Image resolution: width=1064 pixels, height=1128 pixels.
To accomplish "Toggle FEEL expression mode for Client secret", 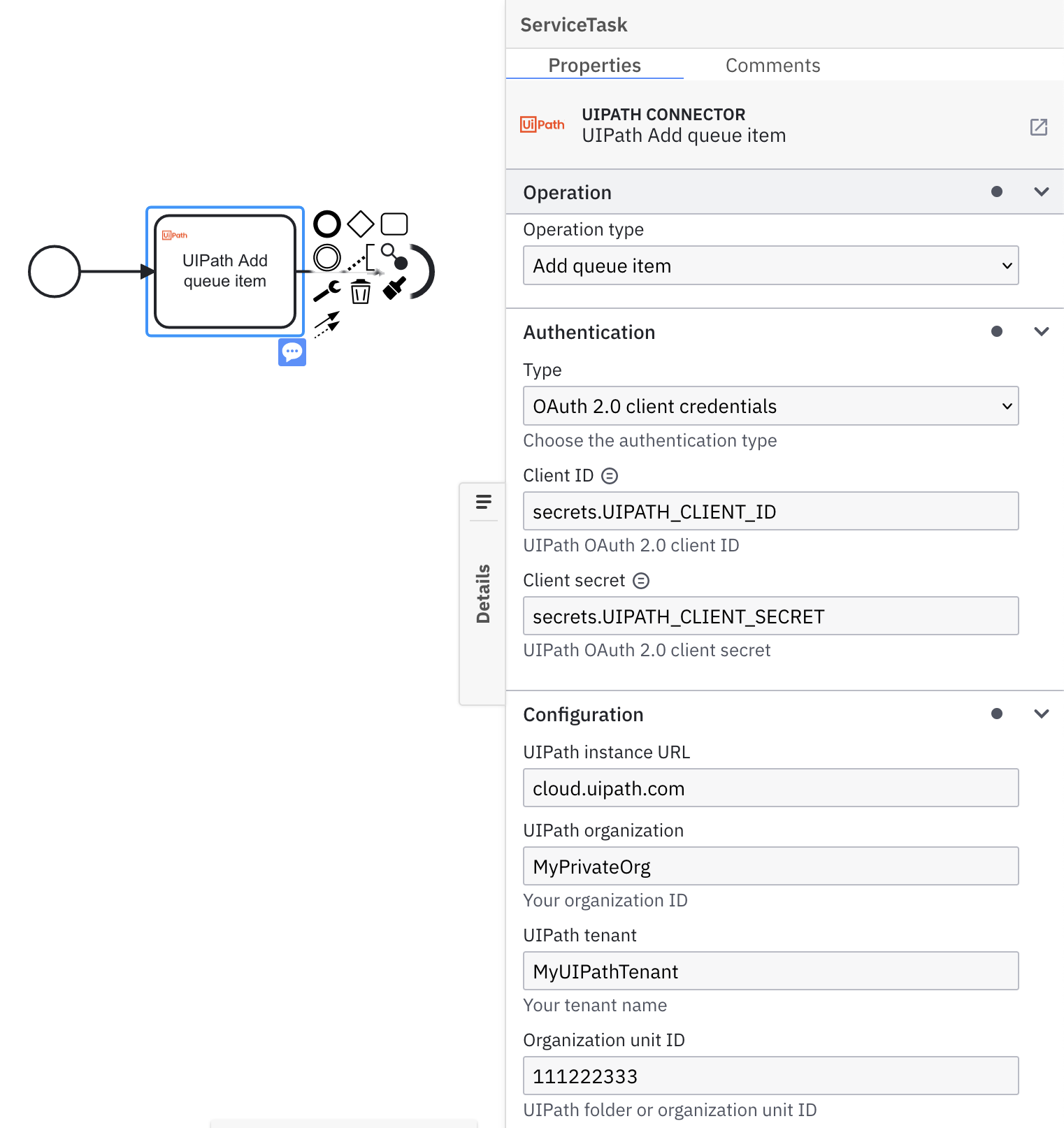I will click(640, 580).
